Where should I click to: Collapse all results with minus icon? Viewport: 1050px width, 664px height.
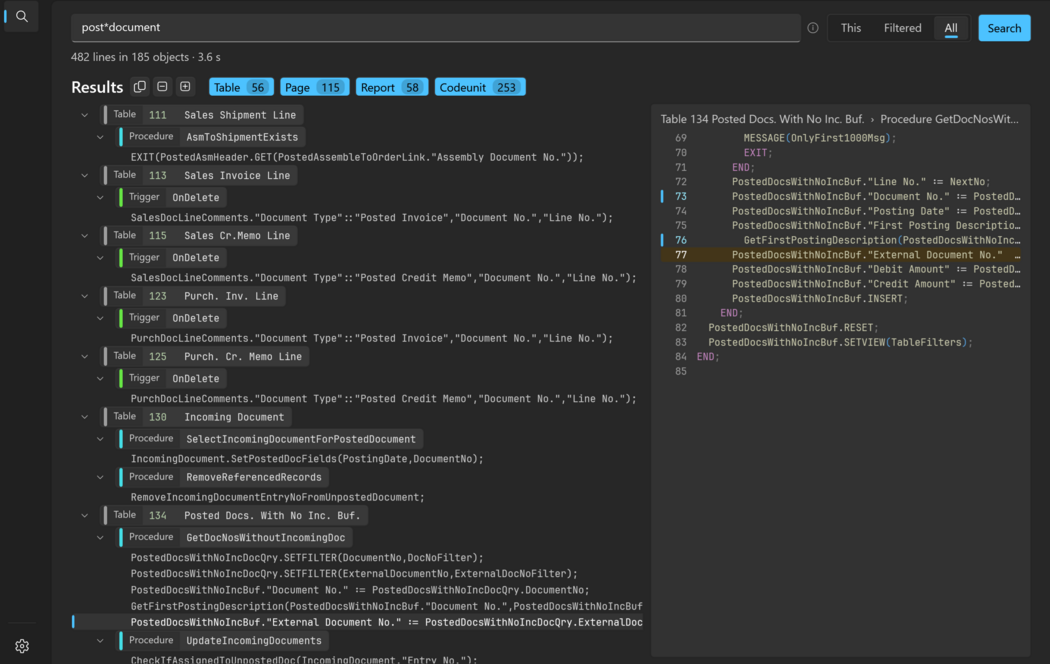[163, 86]
